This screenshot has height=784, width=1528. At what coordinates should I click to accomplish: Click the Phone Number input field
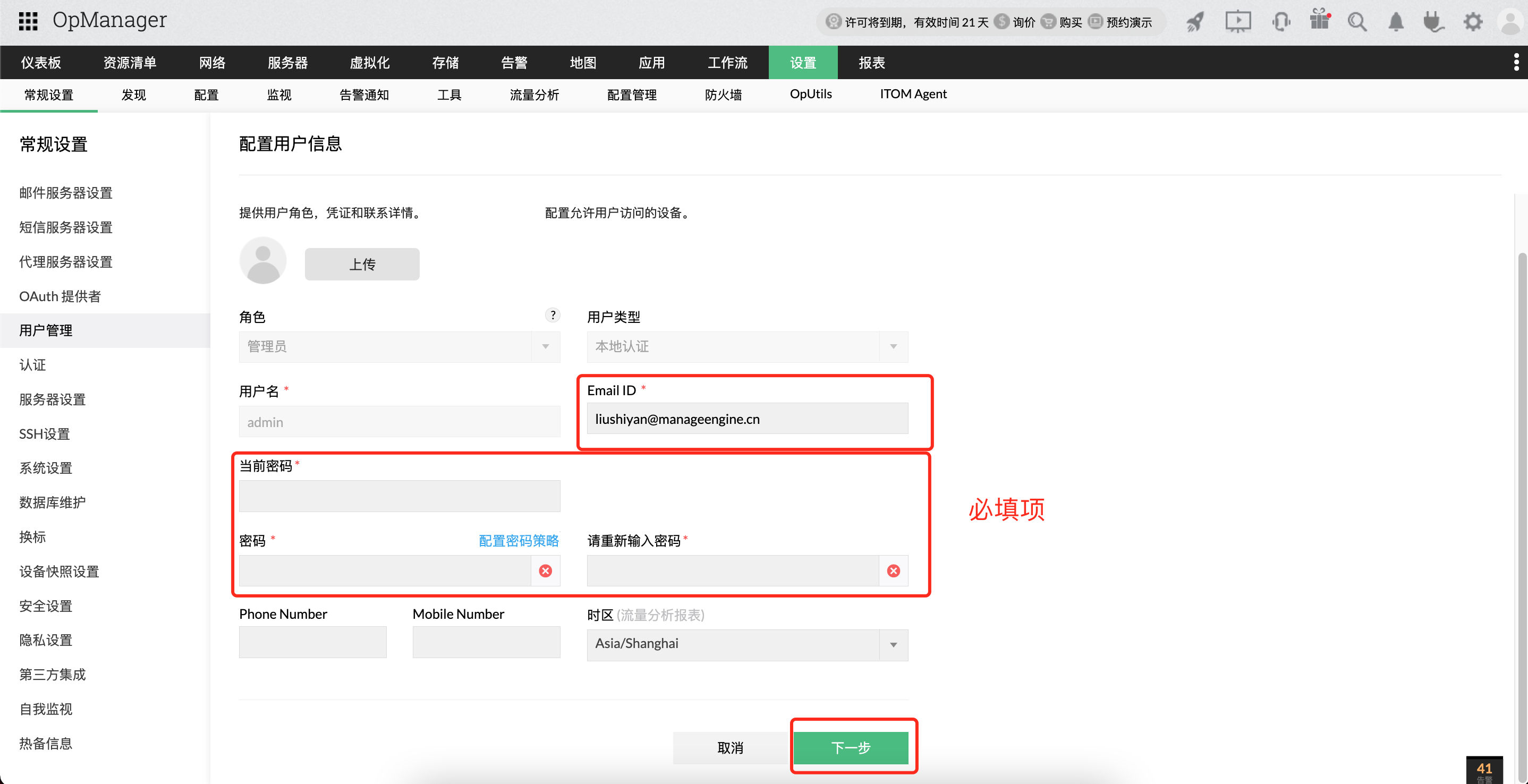point(312,642)
